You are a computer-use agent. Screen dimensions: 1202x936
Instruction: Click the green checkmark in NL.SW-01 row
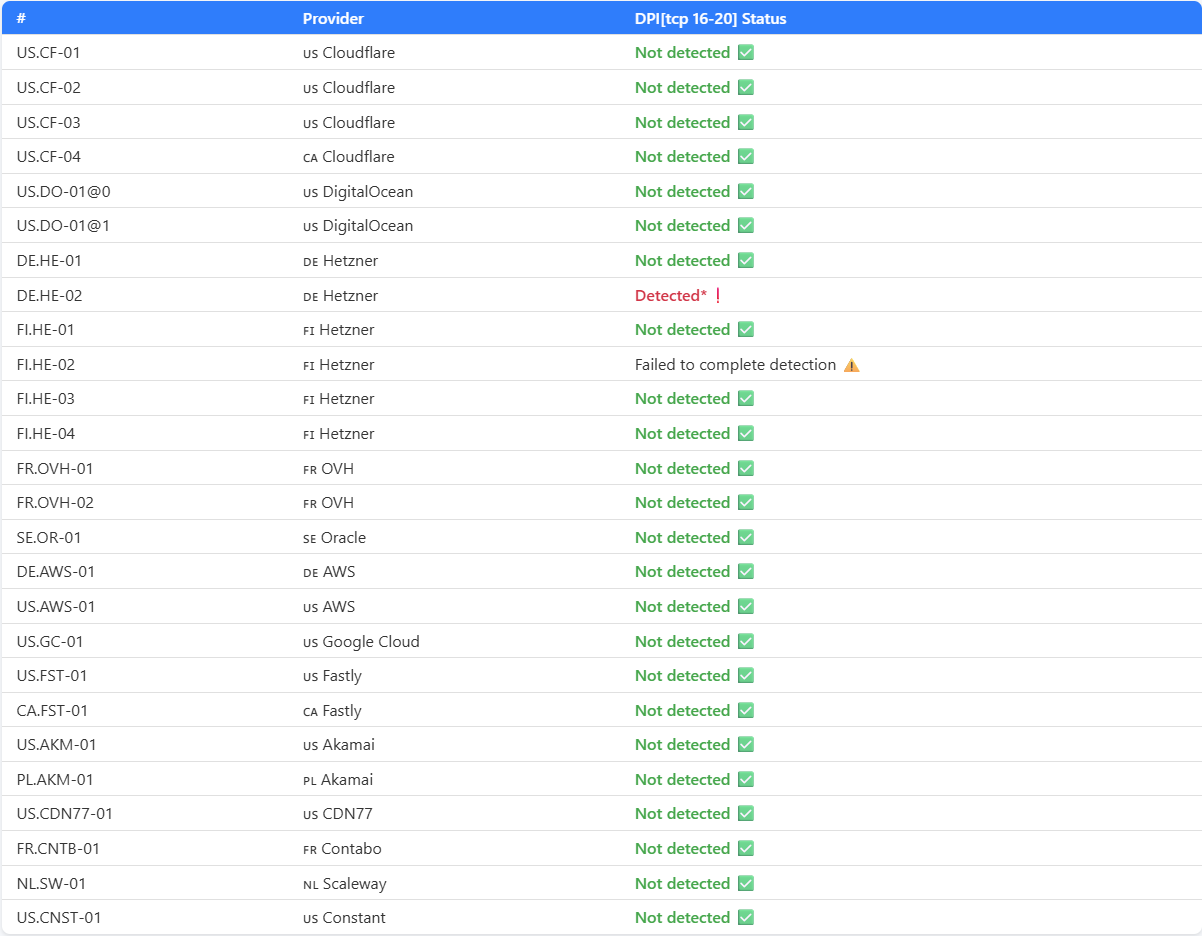coord(745,884)
